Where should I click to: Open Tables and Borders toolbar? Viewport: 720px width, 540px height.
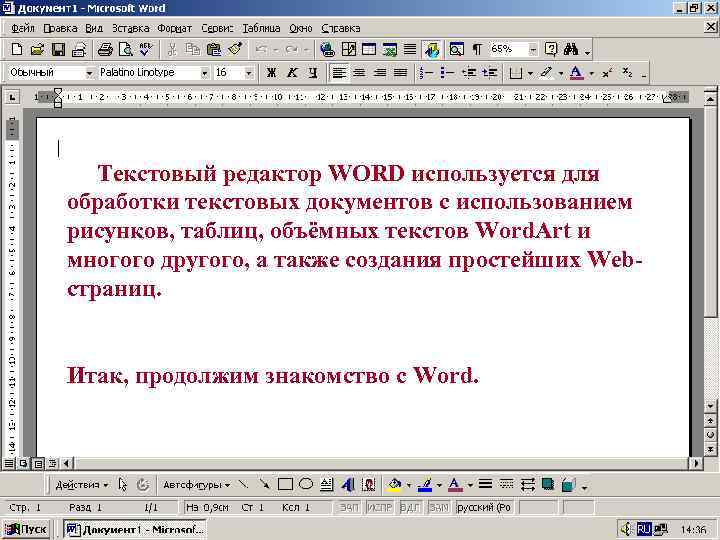(349, 49)
